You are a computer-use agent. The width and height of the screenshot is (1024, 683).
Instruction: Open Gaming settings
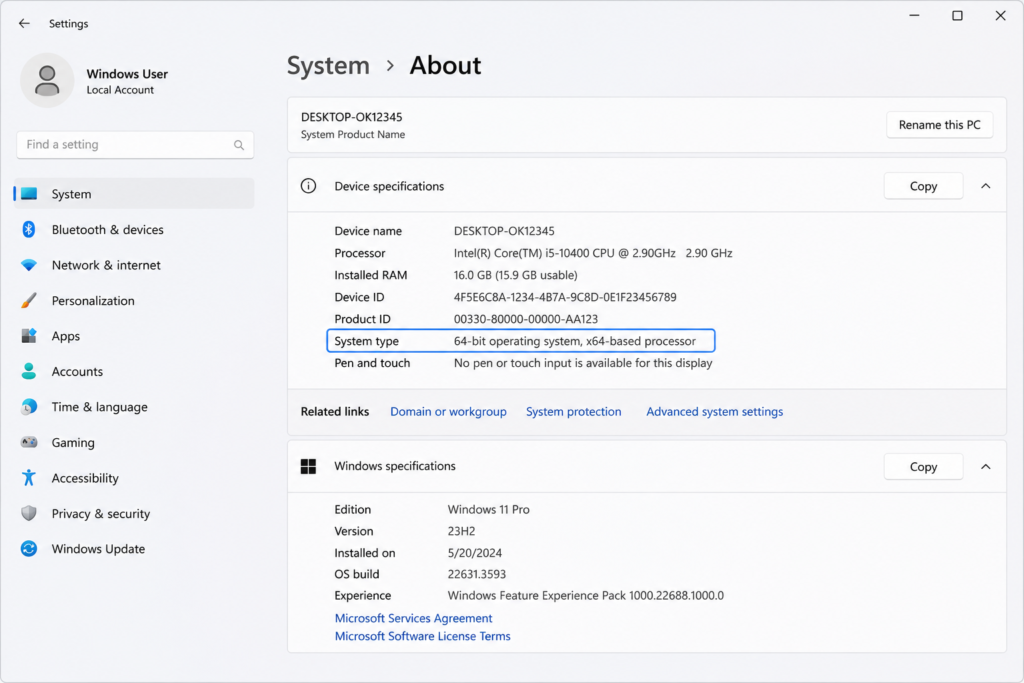(134, 442)
